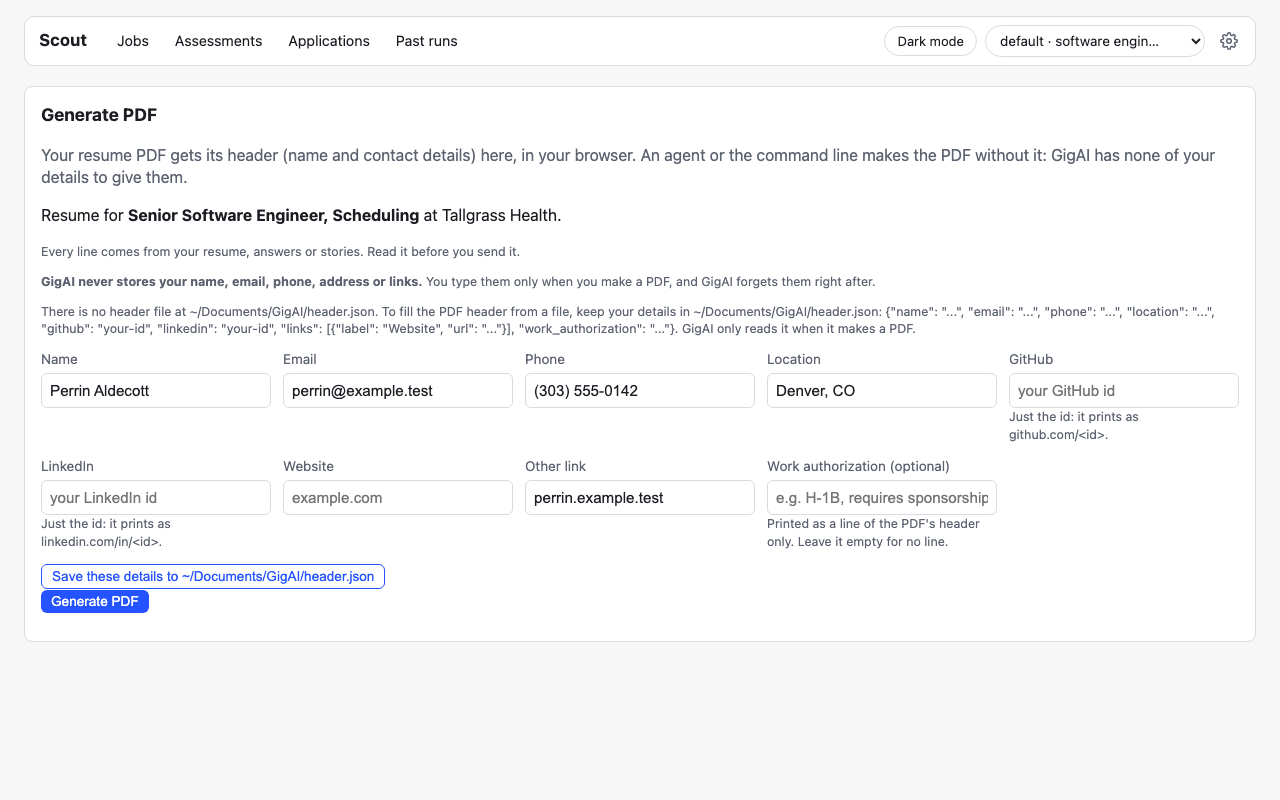Open the default software engineer profile dropdown
Viewport: 1280px width, 800px height.
1095,41
